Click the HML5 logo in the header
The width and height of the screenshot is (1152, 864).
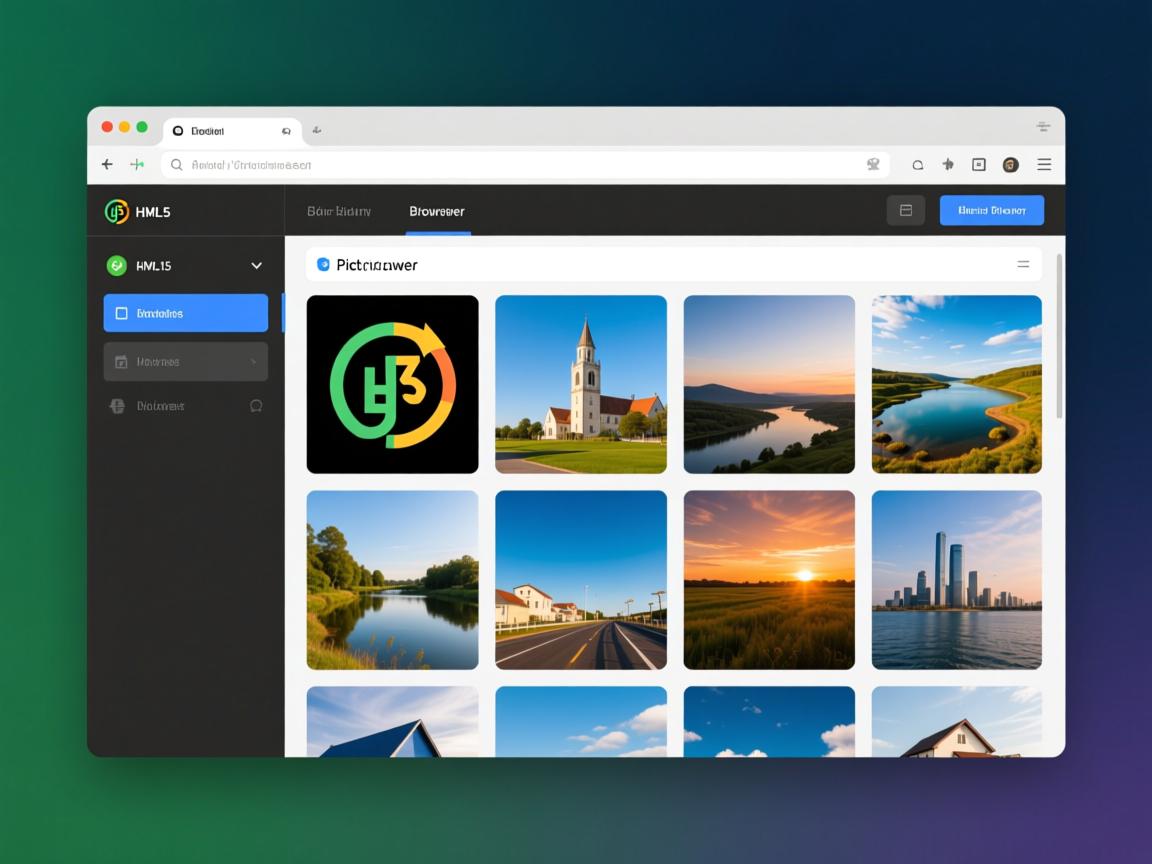coord(117,211)
